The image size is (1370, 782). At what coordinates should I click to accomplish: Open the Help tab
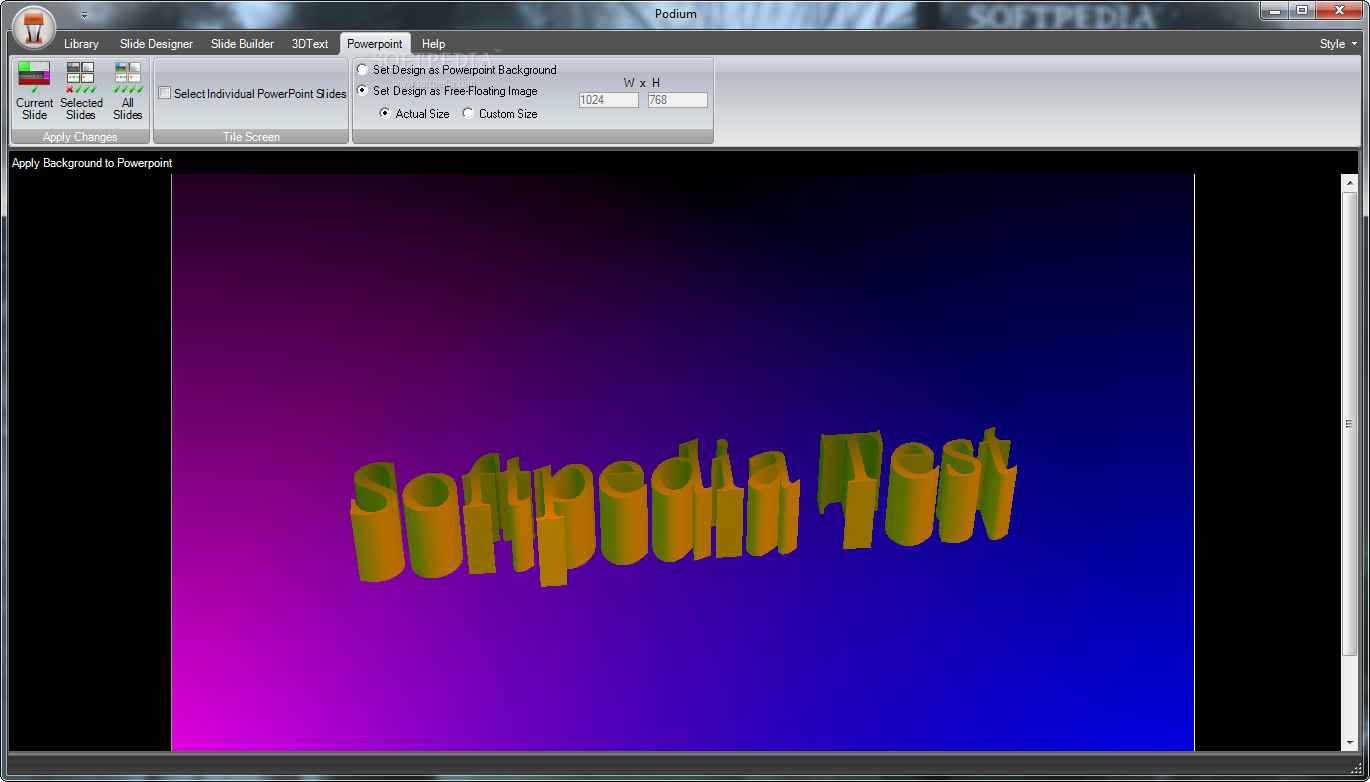(x=433, y=44)
